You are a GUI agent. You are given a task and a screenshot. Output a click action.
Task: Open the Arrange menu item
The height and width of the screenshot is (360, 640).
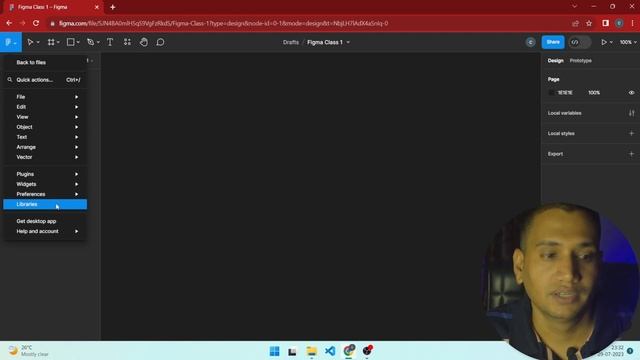tap(45, 147)
